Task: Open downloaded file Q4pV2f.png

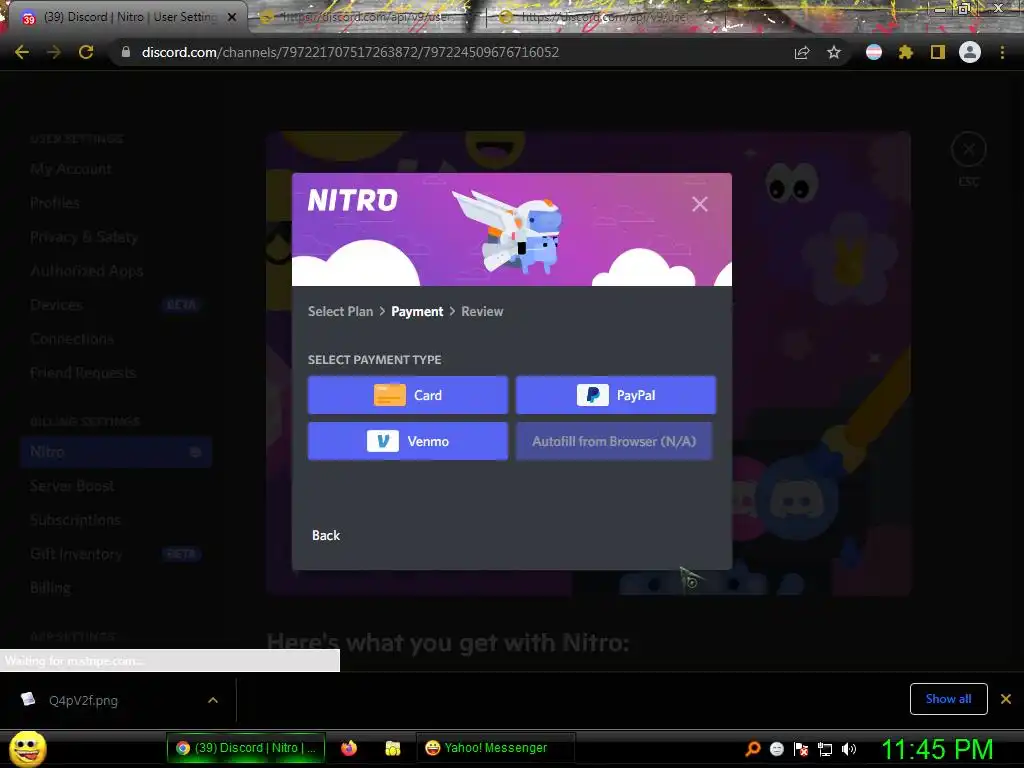Action: 84,700
